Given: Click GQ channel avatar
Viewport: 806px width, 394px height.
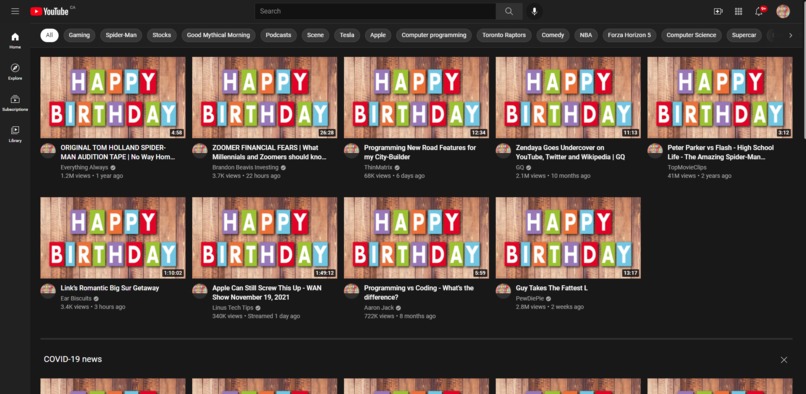Looking at the screenshot, I should pyautogui.click(x=503, y=151).
